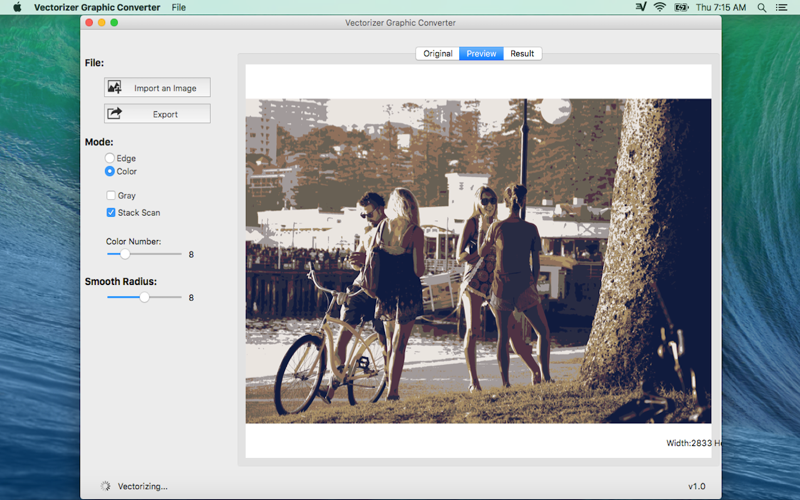The image size is (800, 500).
Task: Switch to the Result tab
Action: pos(522,53)
